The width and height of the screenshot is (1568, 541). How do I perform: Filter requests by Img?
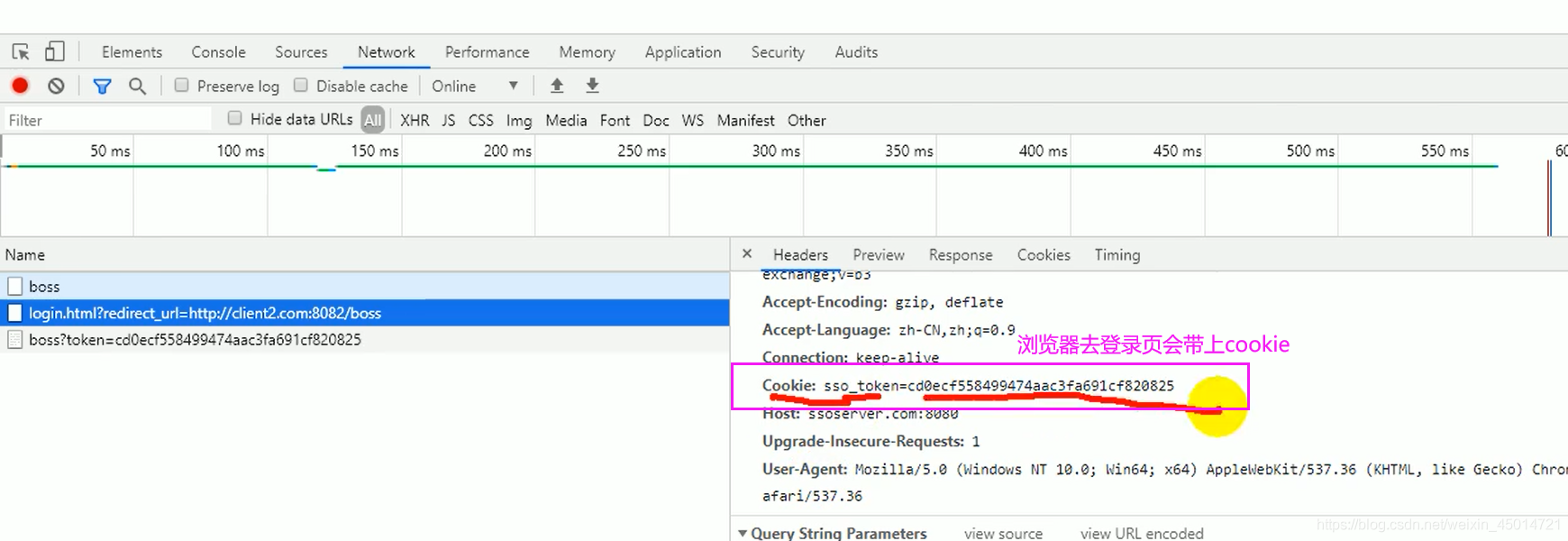(x=519, y=120)
